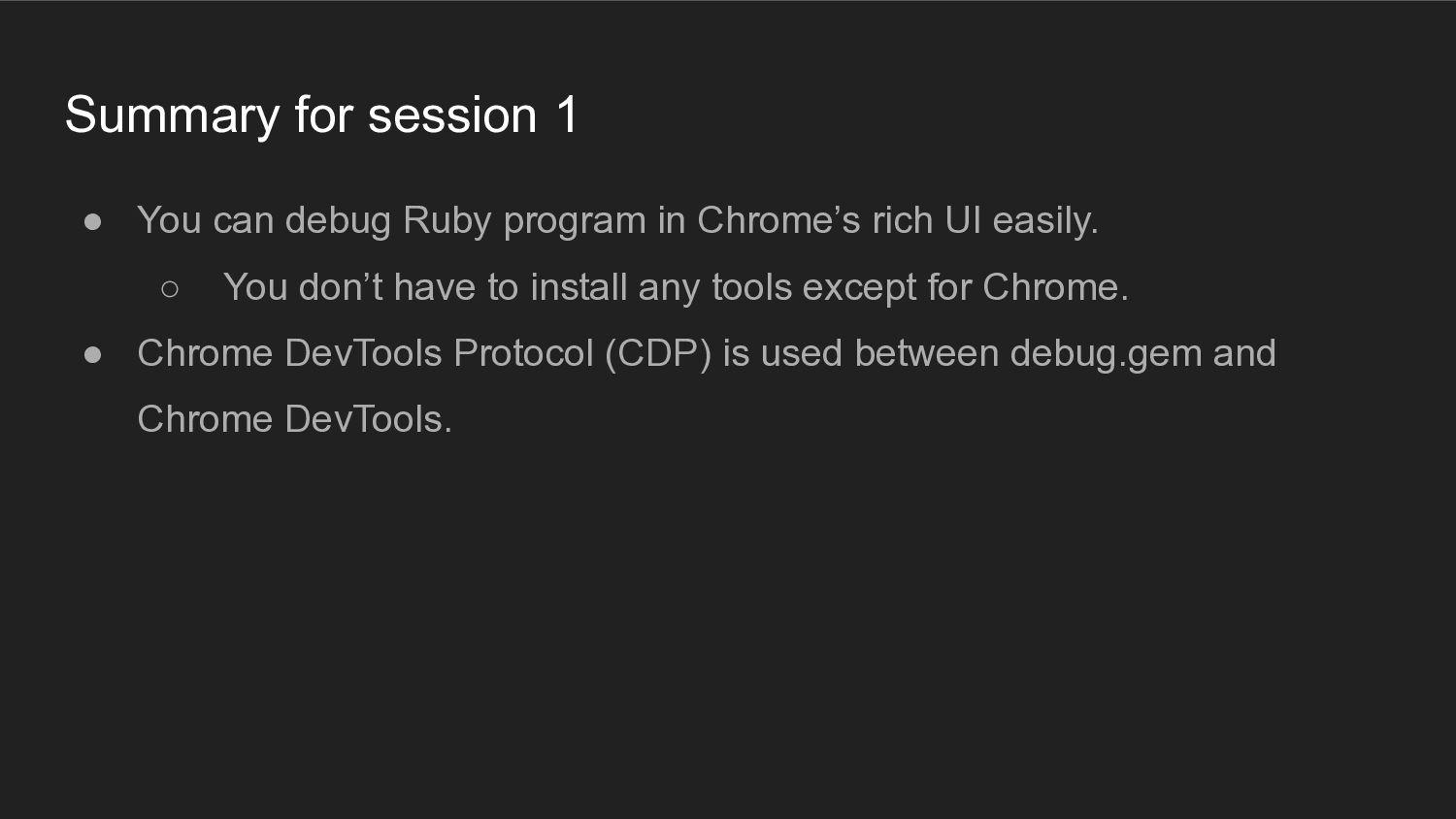Click "Chrome's" in the first bullet
This screenshot has width=1456, height=819.
(778, 220)
